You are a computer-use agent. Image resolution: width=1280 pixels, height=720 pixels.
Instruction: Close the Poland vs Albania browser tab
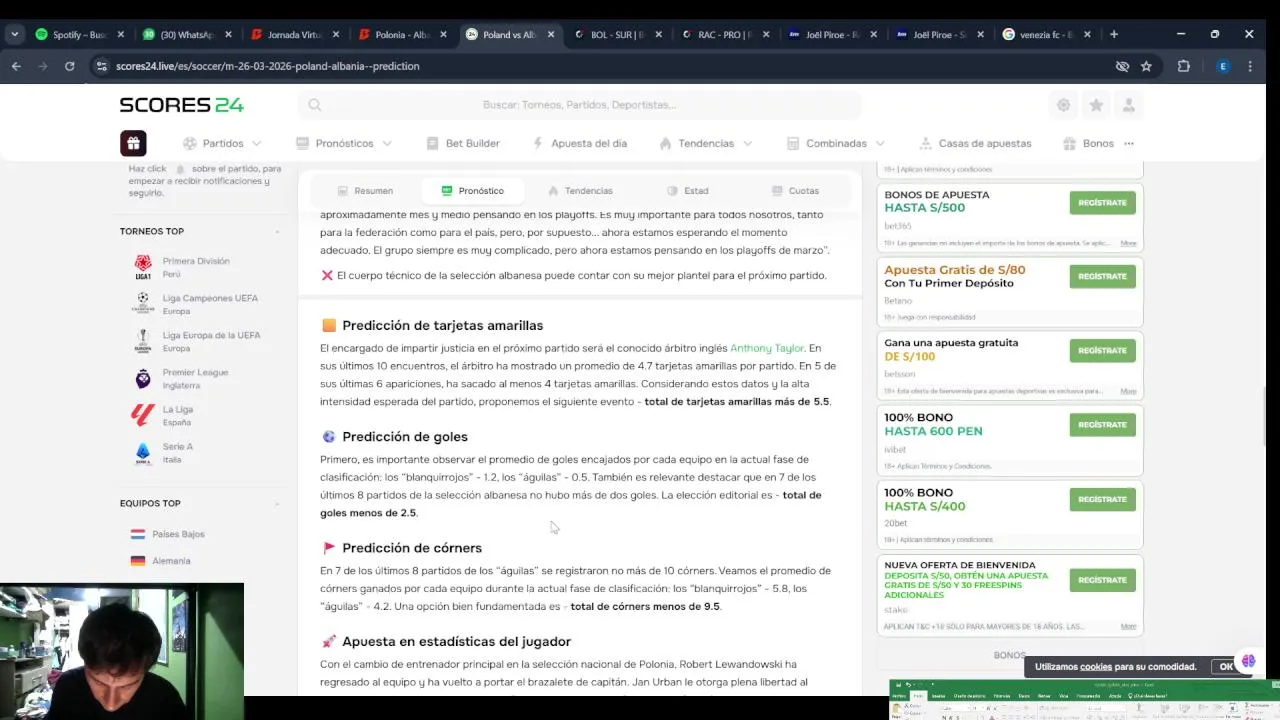551,34
